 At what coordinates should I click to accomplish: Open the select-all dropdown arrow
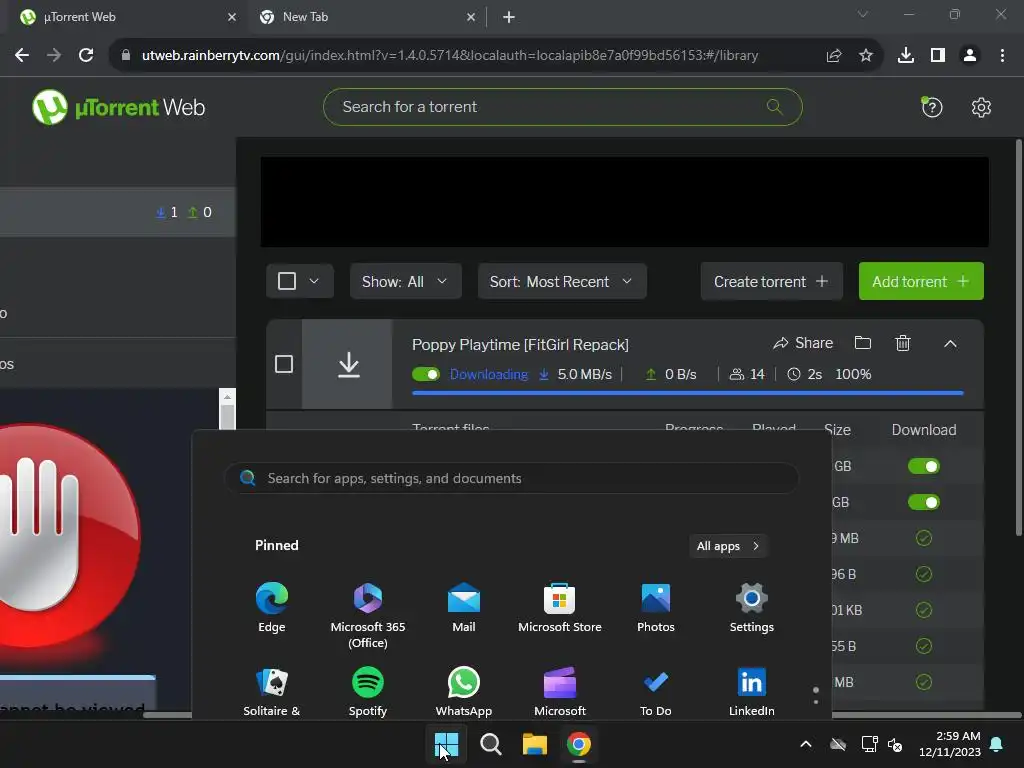[x=314, y=281]
